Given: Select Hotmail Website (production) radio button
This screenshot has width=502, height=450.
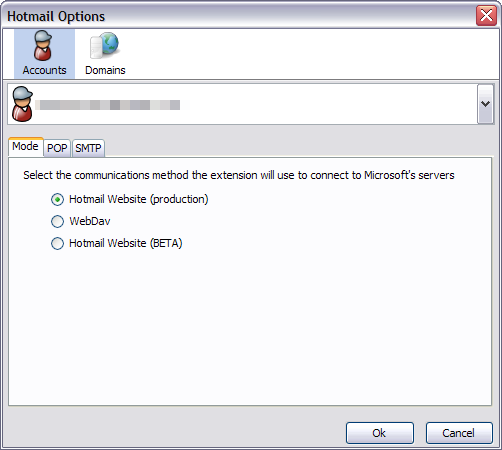Looking at the screenshot, I should [57, 199].
